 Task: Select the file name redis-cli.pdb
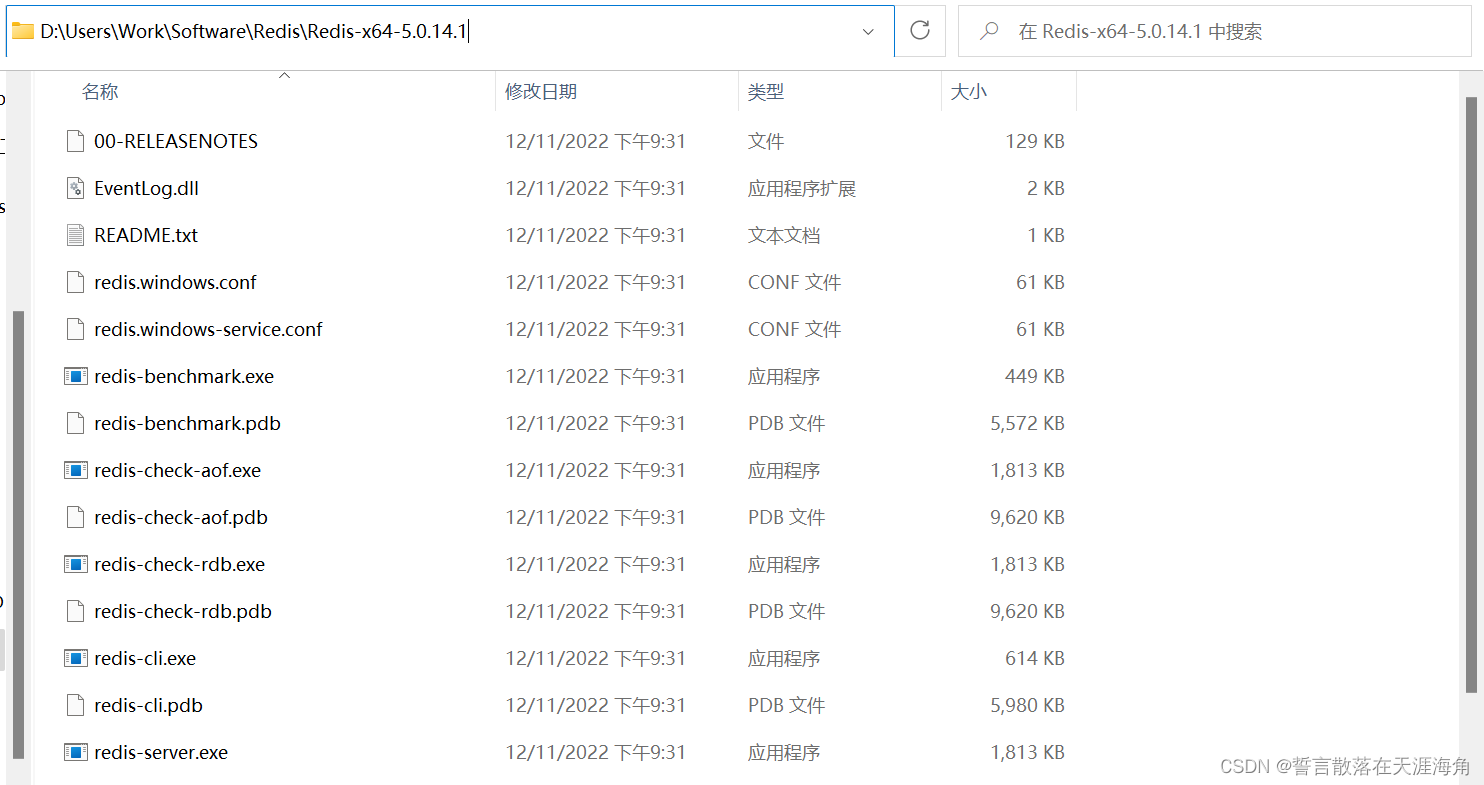pyautogui.click(x=148, y=705)
